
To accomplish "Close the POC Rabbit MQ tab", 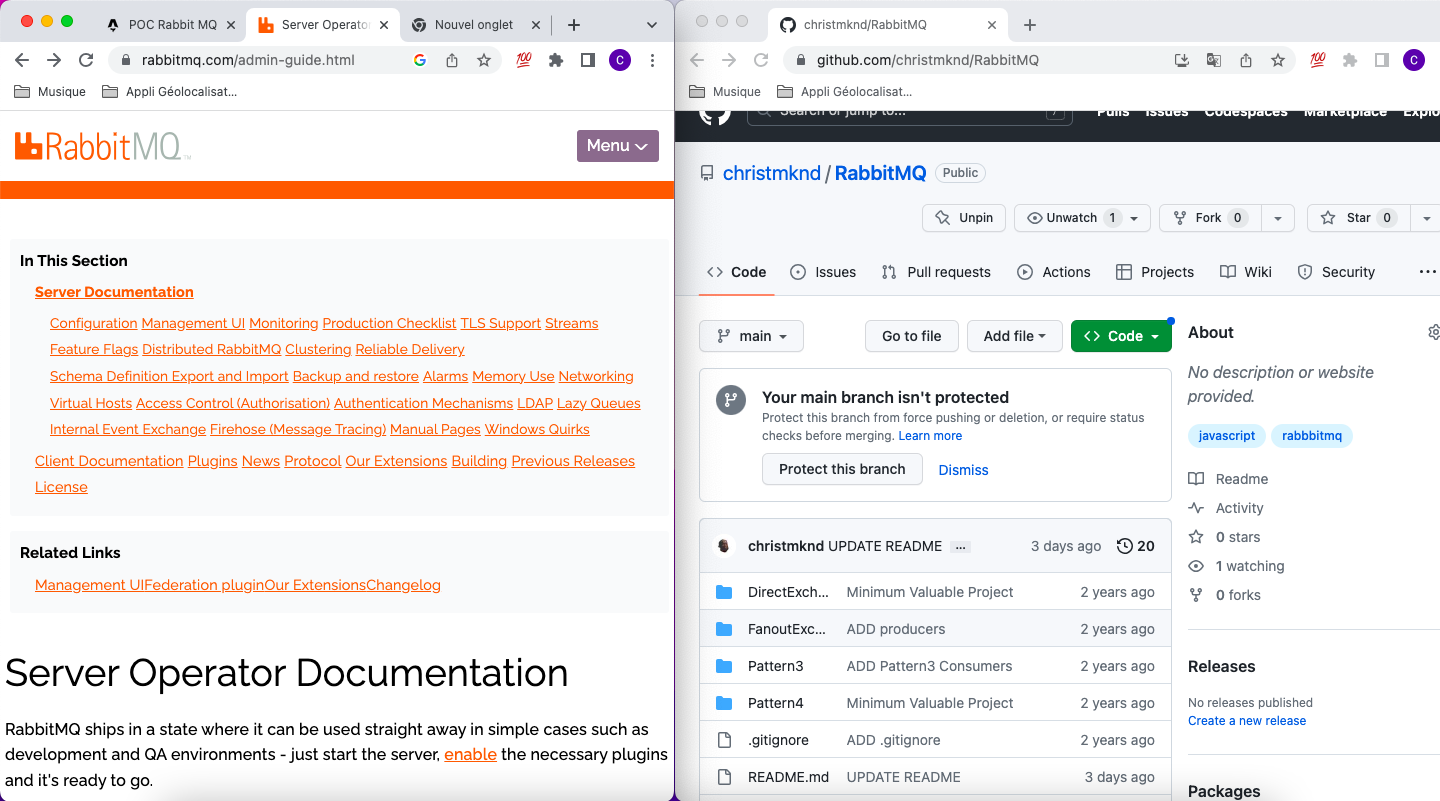I will pyautogui.click(x=232, y=25).
